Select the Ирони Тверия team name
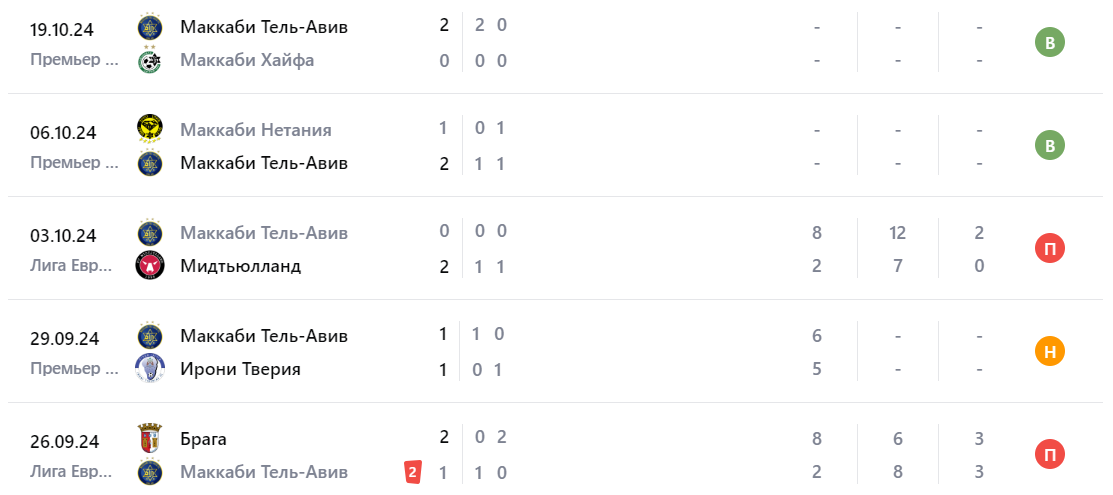The height and width of the screenshot is (495, 1113). pos(240,369)
